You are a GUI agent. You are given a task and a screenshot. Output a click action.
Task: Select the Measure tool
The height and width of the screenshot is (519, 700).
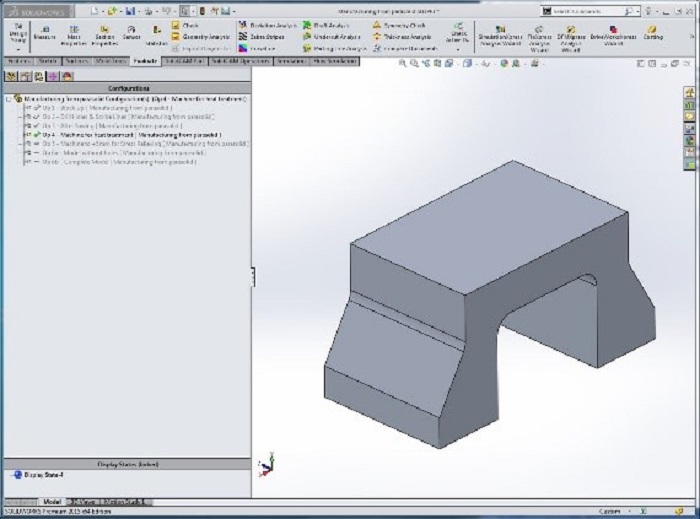pos(45,32)
